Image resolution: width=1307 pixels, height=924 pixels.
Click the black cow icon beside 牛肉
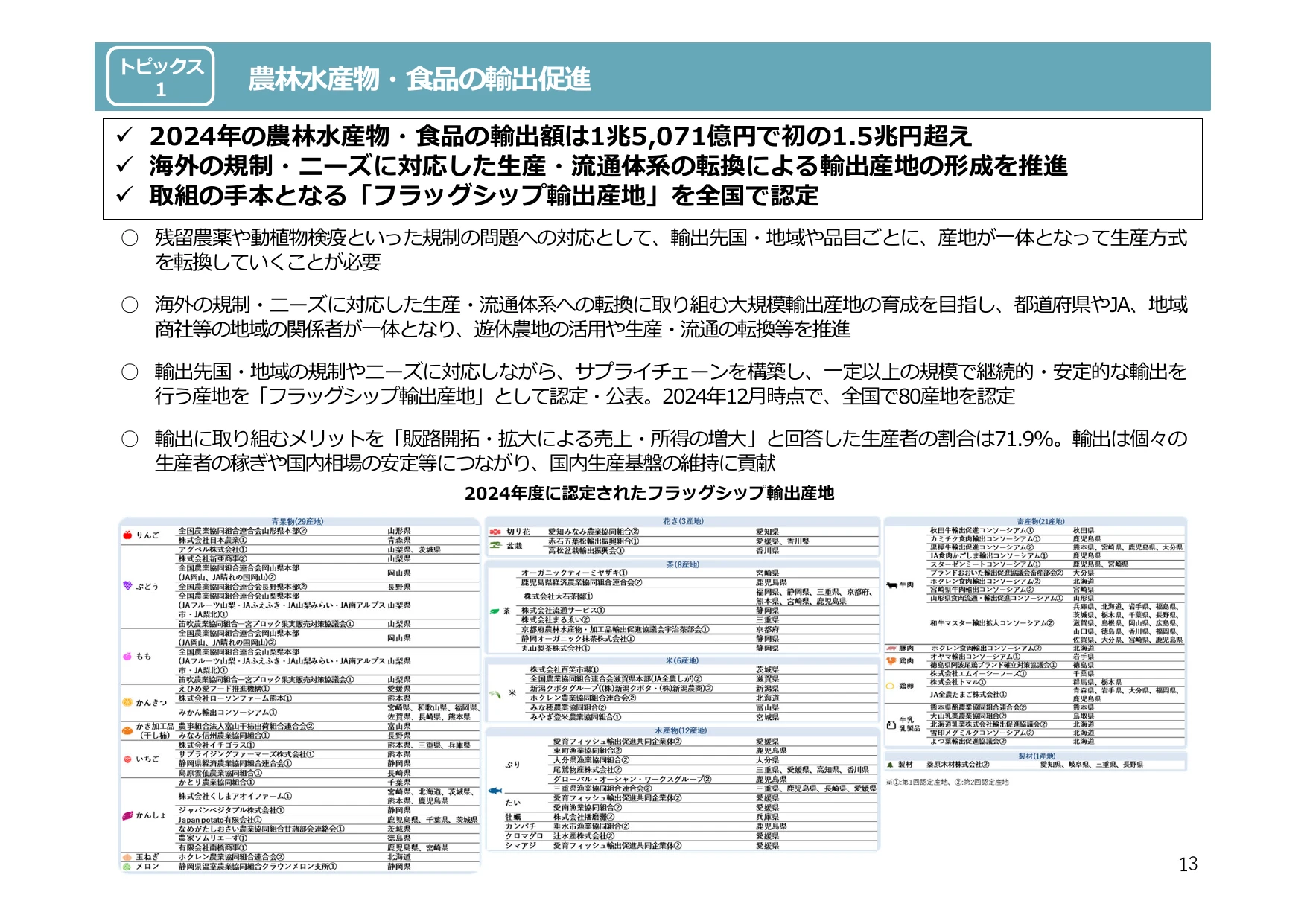891,585
